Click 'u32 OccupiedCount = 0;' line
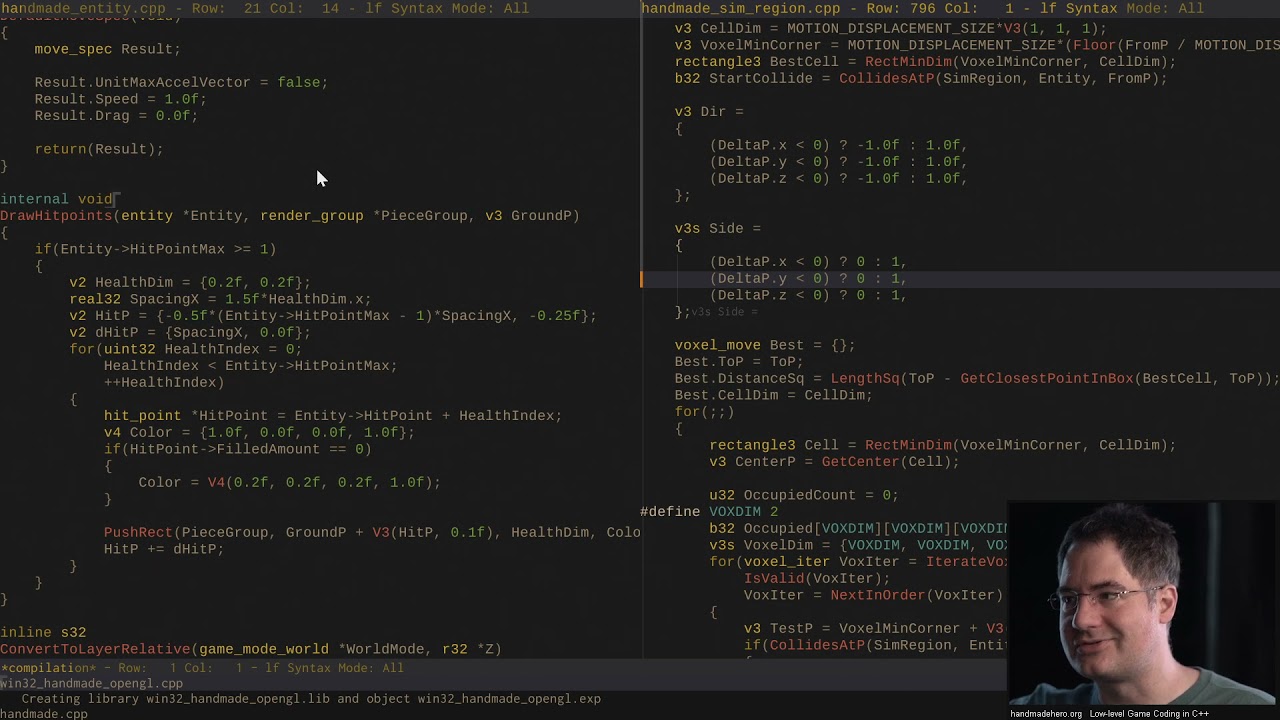Screen dimensions: 1280x720 click(x=804, y=495)
